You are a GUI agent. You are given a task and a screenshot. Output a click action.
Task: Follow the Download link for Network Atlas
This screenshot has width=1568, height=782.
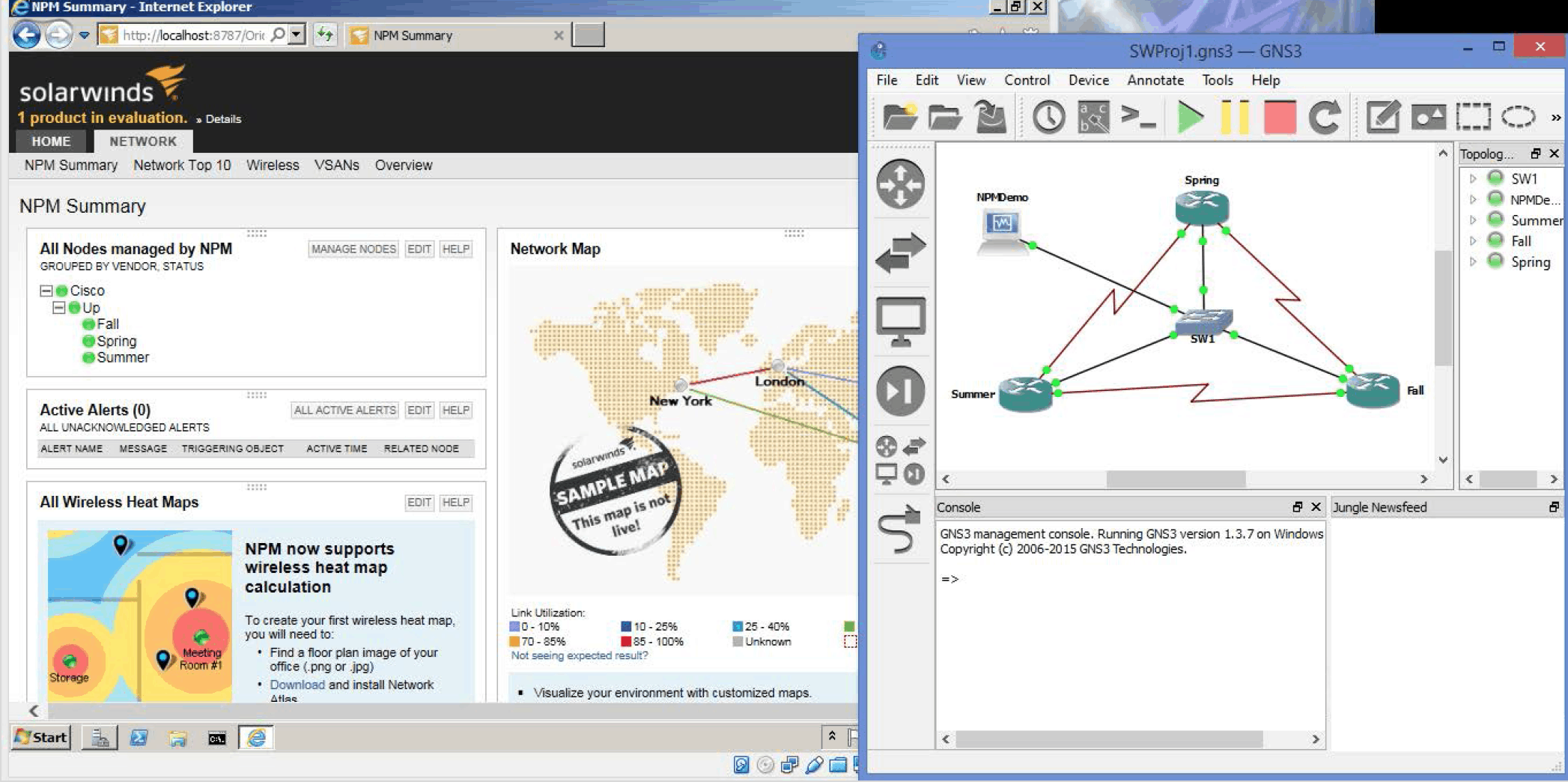(x=297, y=684)
